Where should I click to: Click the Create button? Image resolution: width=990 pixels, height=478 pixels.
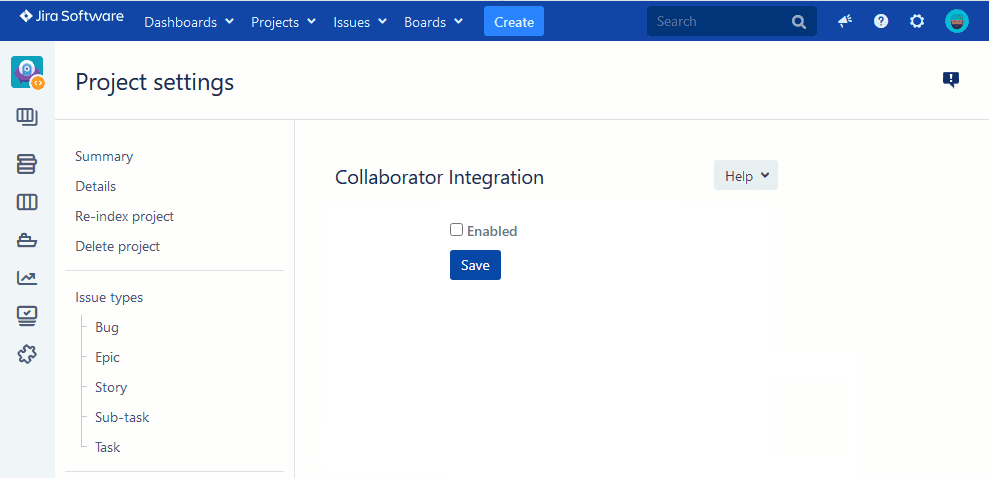pos(514,22)
